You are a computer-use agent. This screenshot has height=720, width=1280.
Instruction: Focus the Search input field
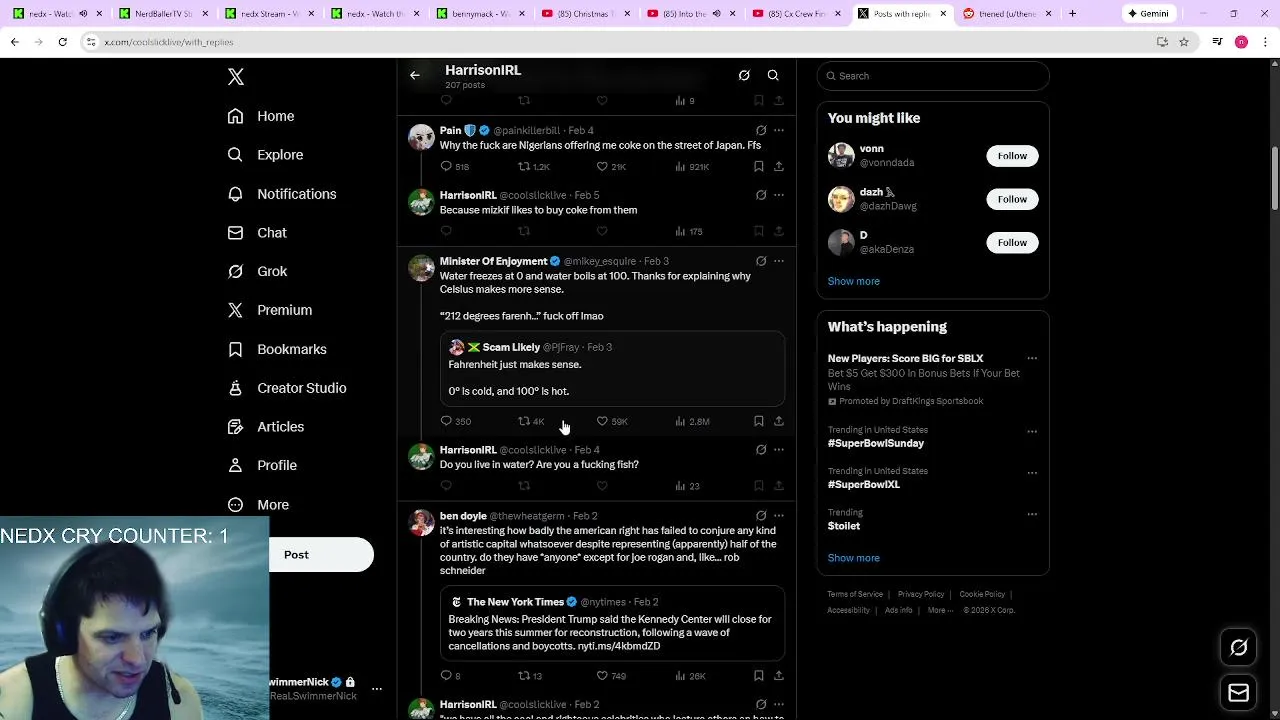click(933, 76)
